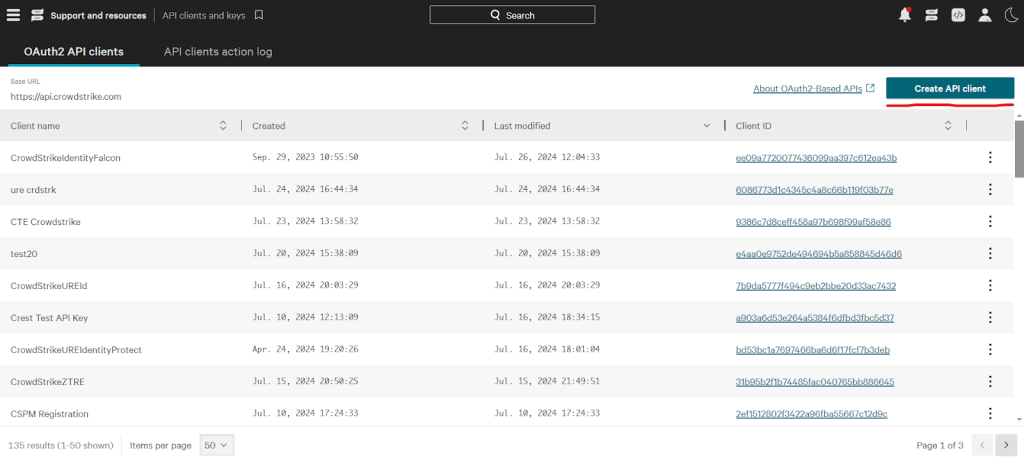This screenshot has width=1024, height=463.
Task: Click the Crest Test API Key name
Action: point(49,317)
